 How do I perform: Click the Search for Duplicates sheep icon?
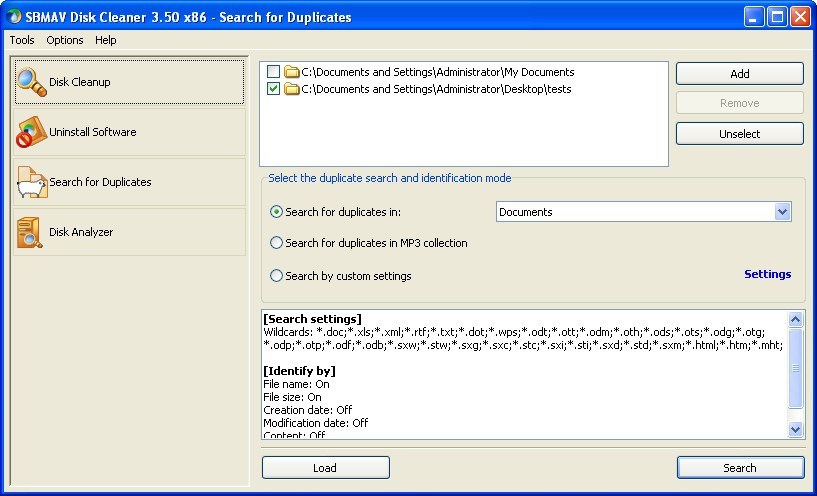pyautogui.click(x=32, y=182)
